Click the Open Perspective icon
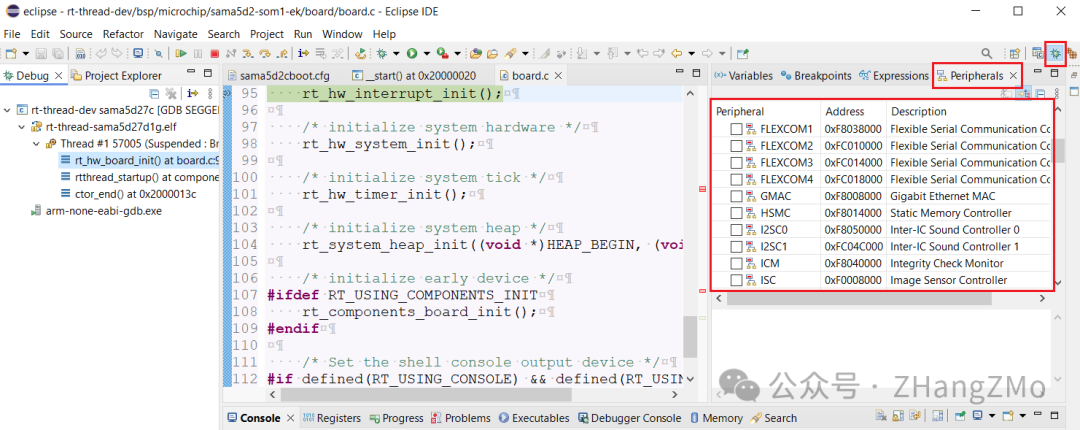1080x430 pixels. (1015, 53)
